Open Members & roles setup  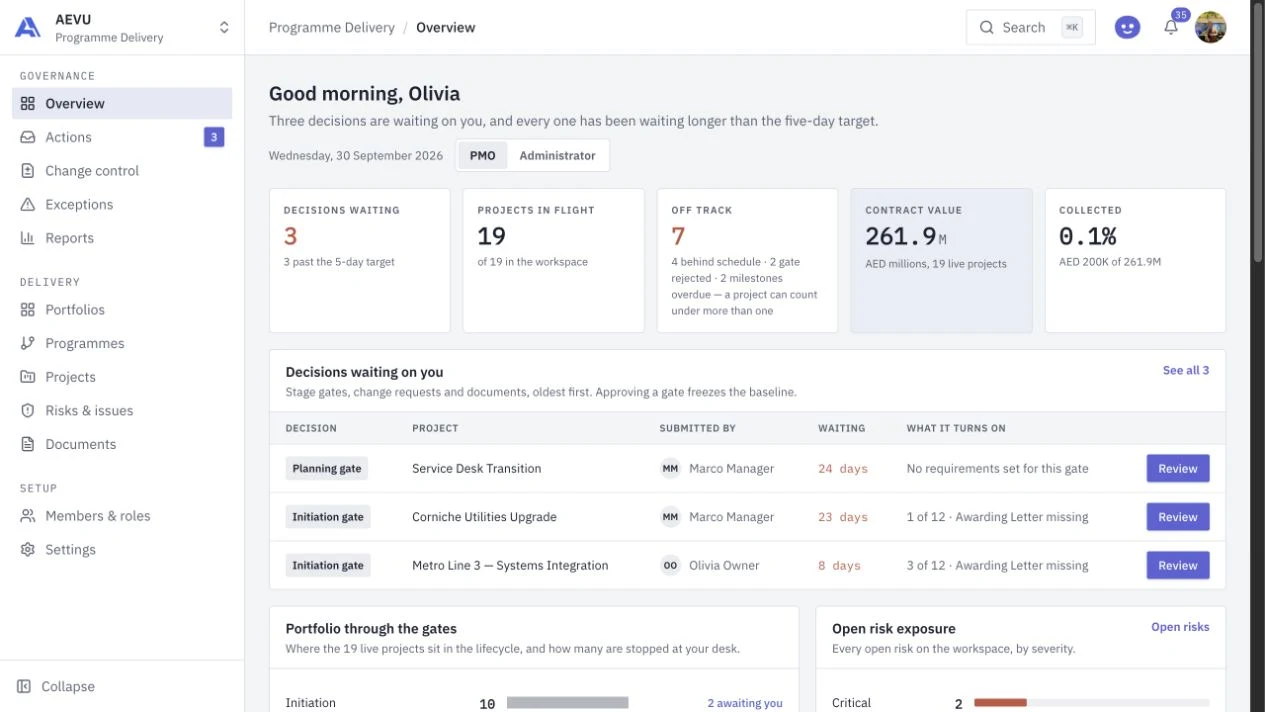(122, 516)
